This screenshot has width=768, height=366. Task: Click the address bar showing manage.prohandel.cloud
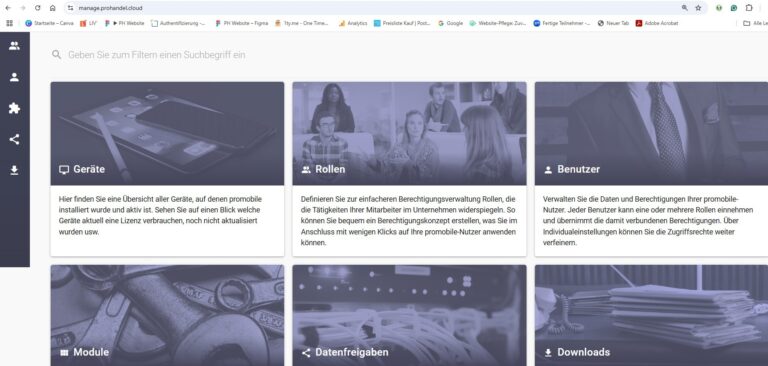point(372,8)
